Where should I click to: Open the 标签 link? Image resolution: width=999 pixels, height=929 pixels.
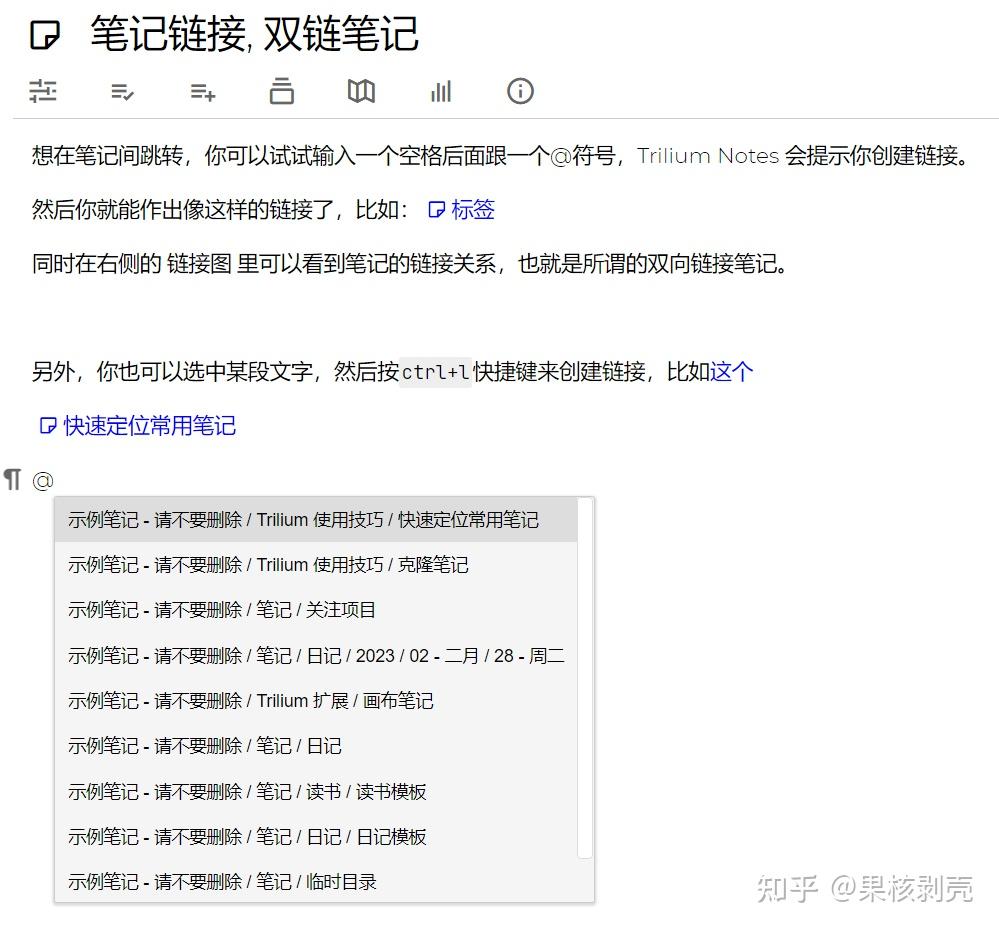tap(471, 210)
